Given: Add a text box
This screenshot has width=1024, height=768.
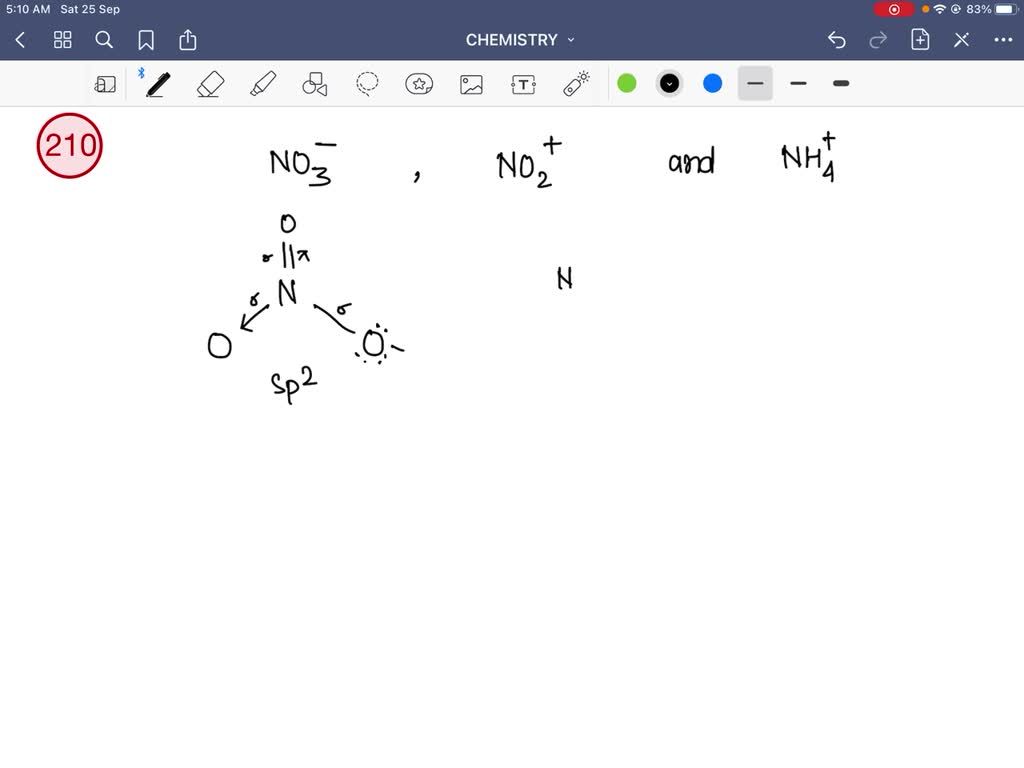Looking at the screenshot, I should point(523,83).
